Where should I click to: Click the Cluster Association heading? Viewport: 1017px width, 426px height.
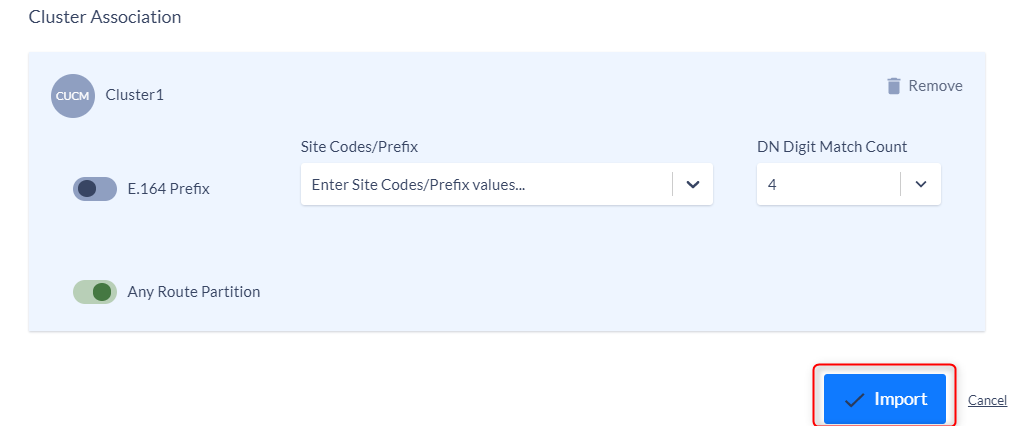(104, 17)
